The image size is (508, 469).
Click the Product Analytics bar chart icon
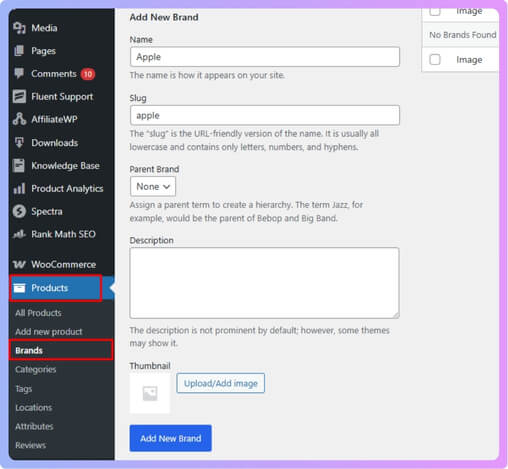click(x=19, y=189)
